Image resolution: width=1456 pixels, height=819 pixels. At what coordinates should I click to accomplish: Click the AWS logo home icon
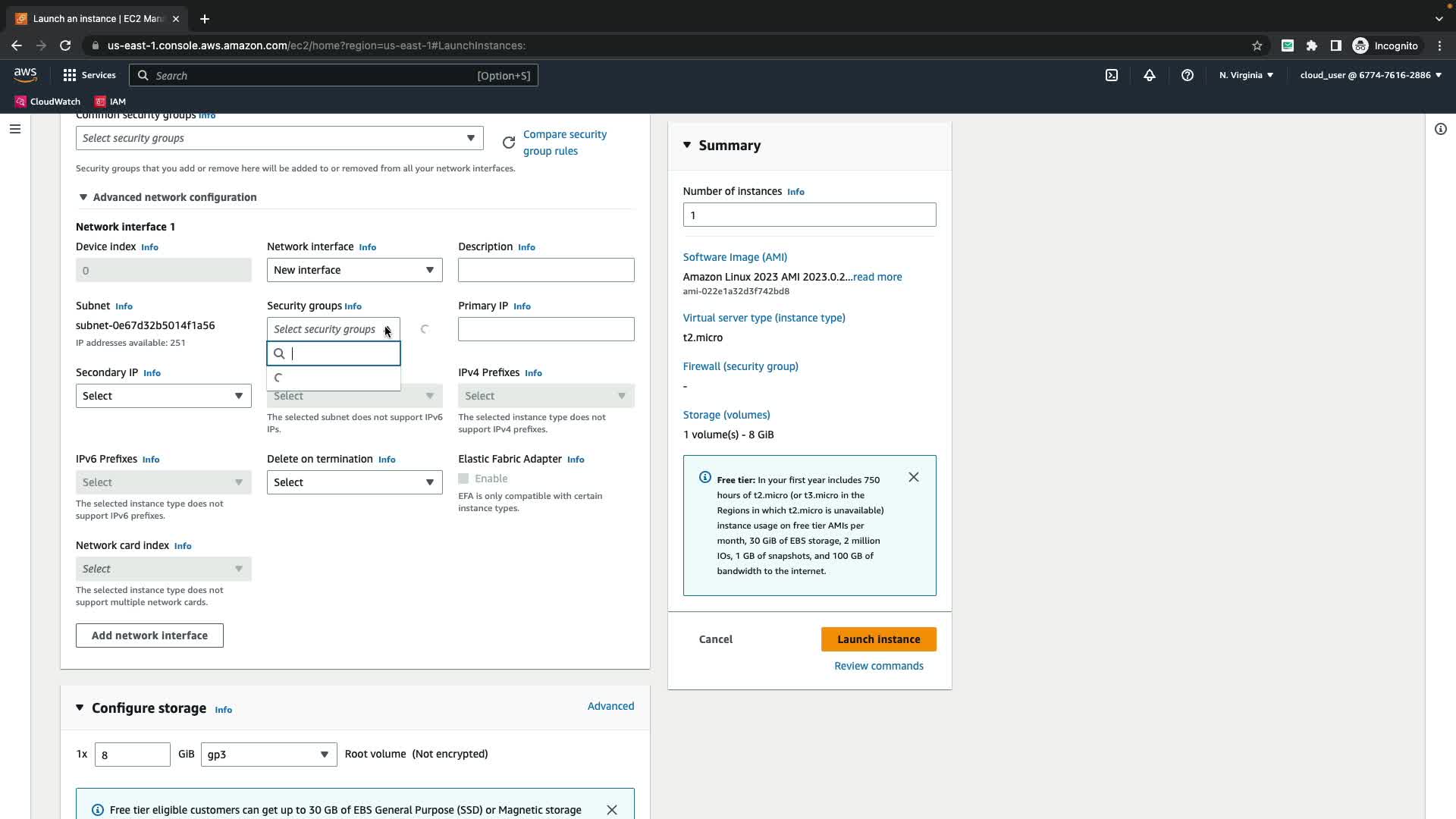point(25,74)
